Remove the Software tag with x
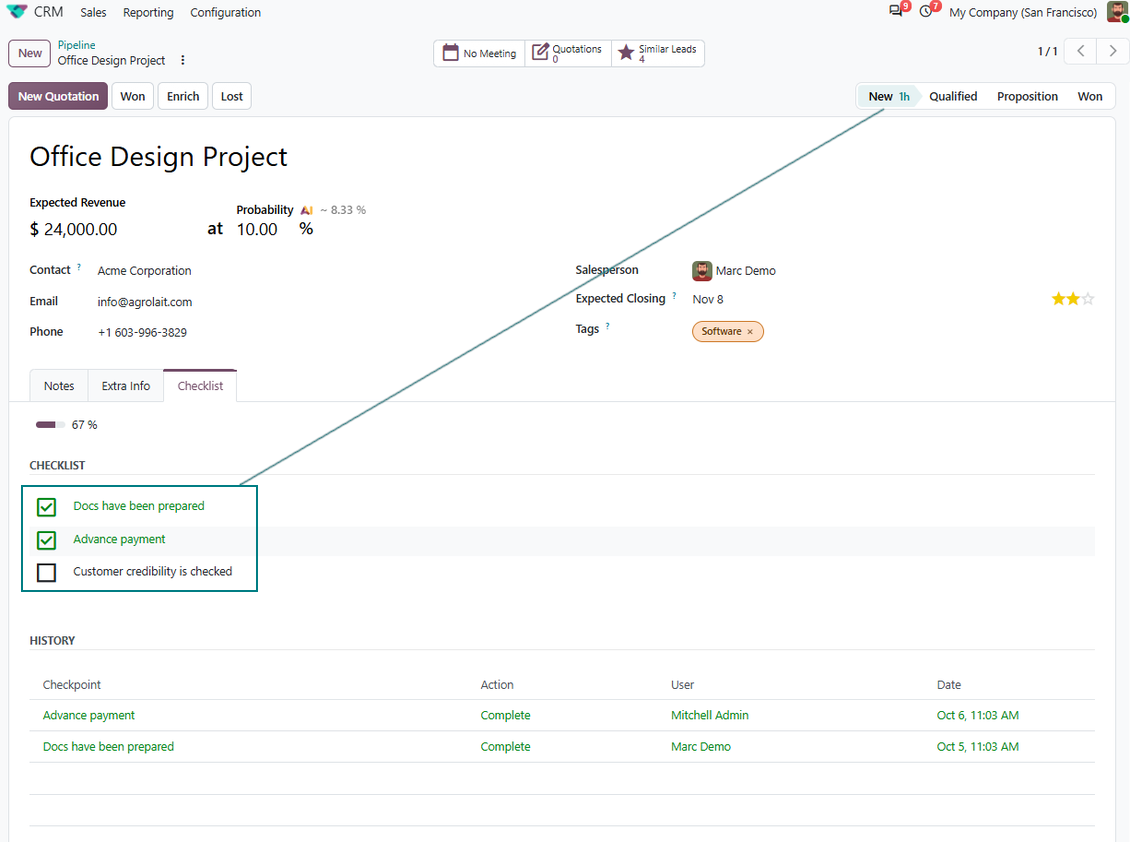1130x842 pixels. (x=750, y=332)
